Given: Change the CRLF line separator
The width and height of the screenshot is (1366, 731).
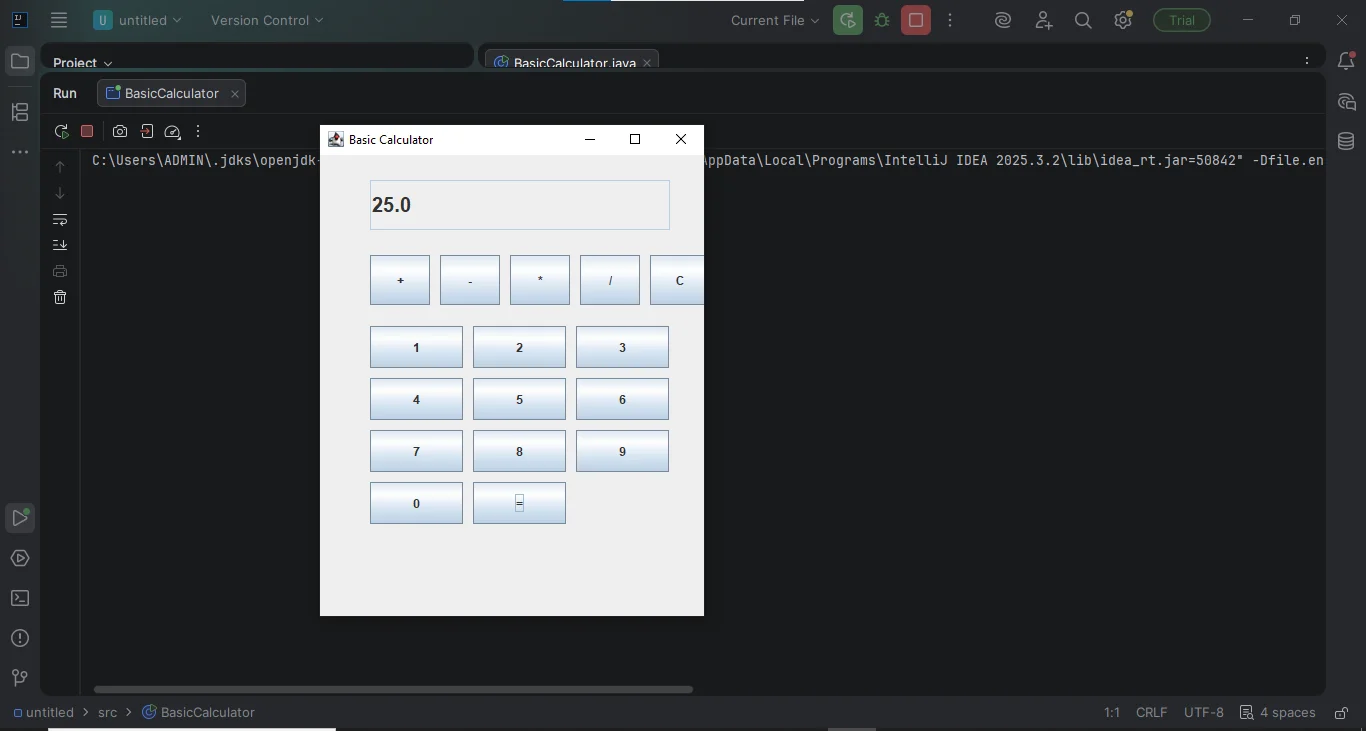Looking at the screenshot, I should tap(1152, 713).
